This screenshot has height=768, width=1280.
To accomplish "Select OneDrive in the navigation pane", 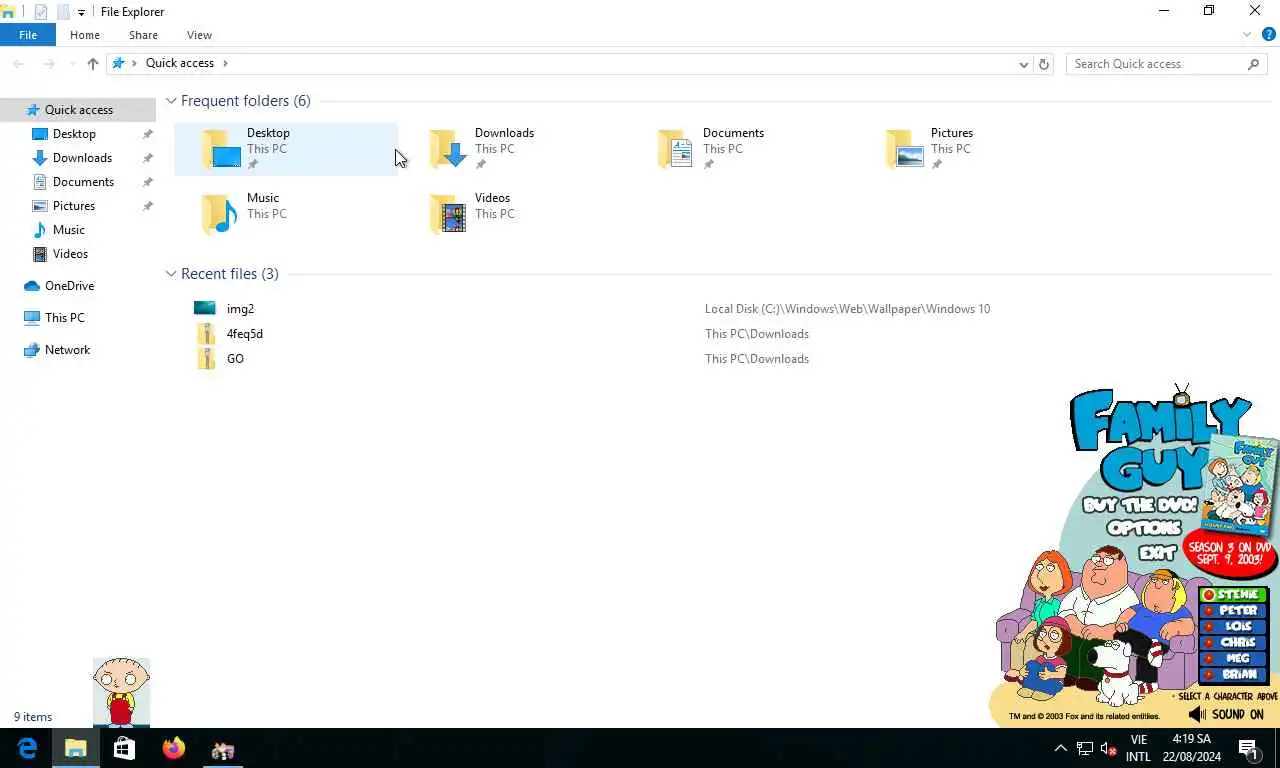I will click(x=69, y=286).
